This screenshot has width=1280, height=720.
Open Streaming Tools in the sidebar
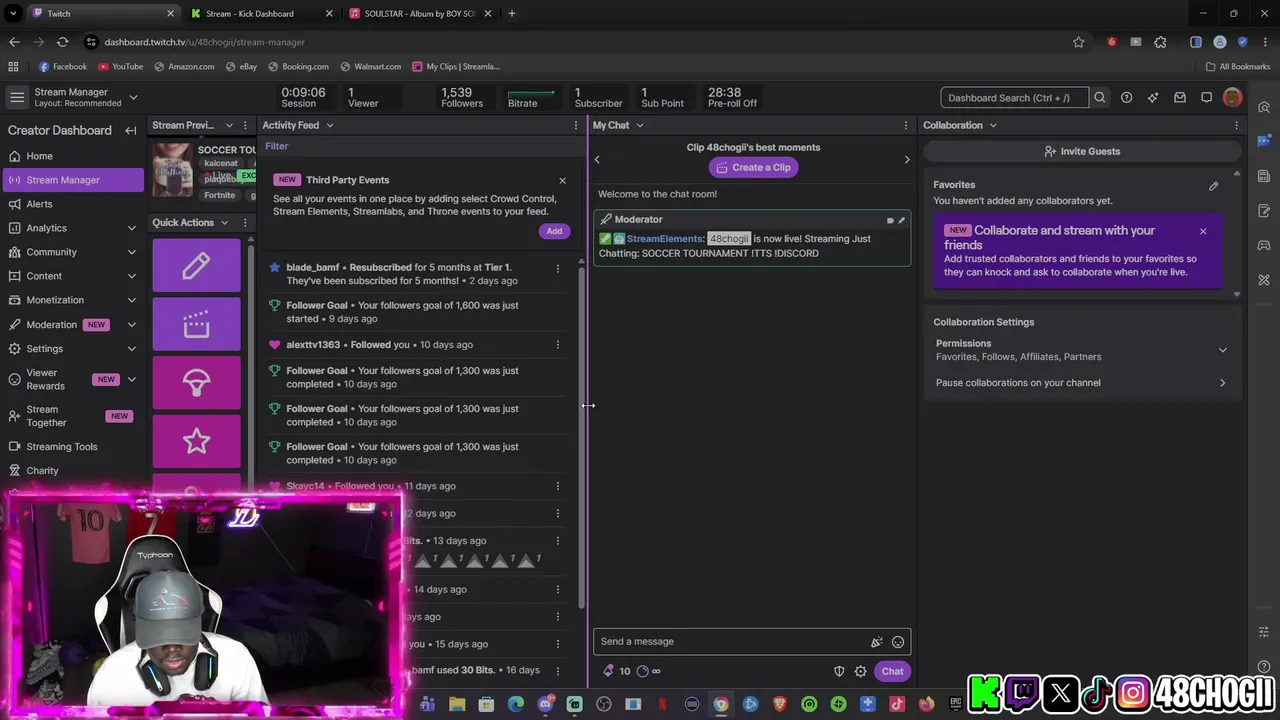point(72,447)
